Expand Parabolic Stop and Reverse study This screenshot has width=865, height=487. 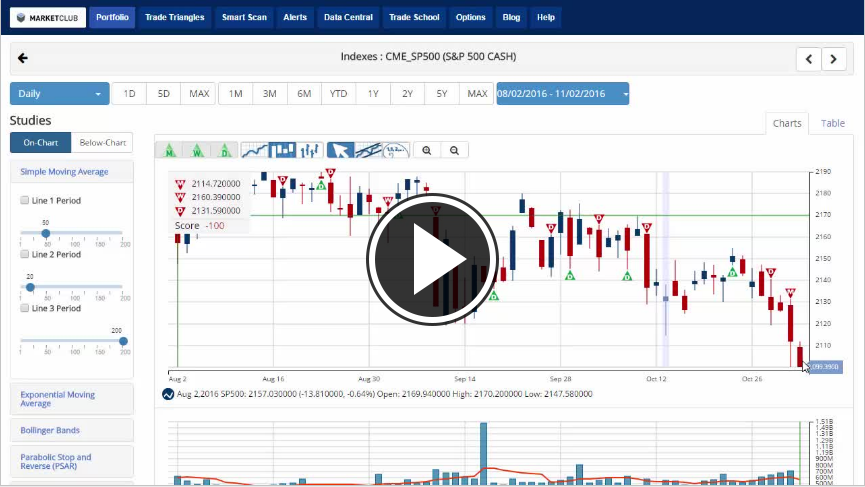(72, 462)
